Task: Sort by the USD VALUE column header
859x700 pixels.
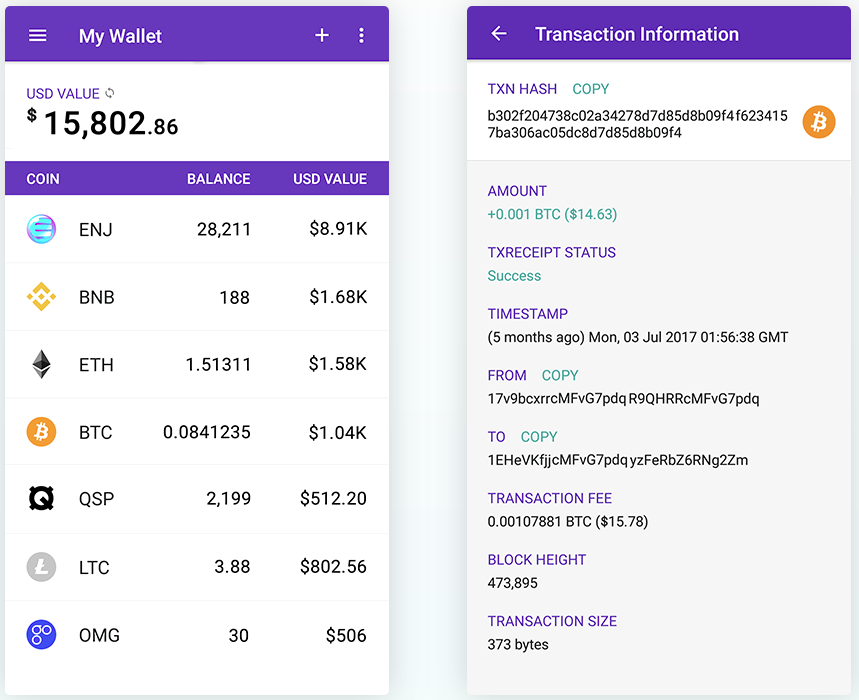Action: [330, 179]
